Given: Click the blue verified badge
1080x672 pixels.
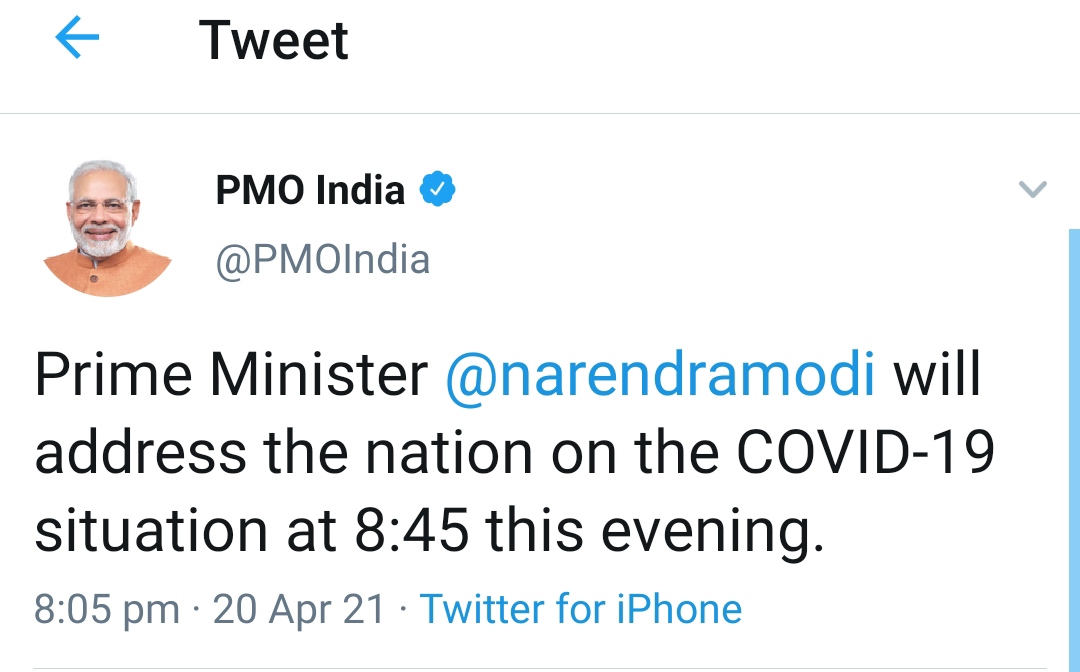Looking at the screenshot, I should pyautogui.click(x=438, y=189).
